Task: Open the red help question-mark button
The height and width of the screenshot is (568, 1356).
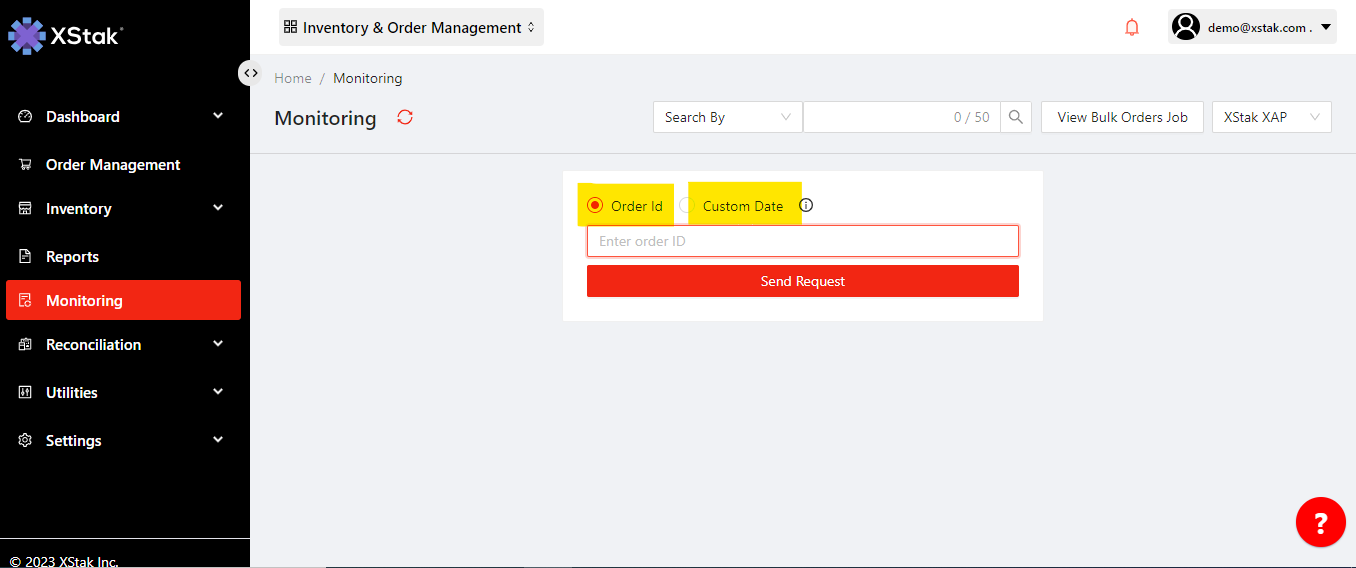Action: [x=1320, y=522]
